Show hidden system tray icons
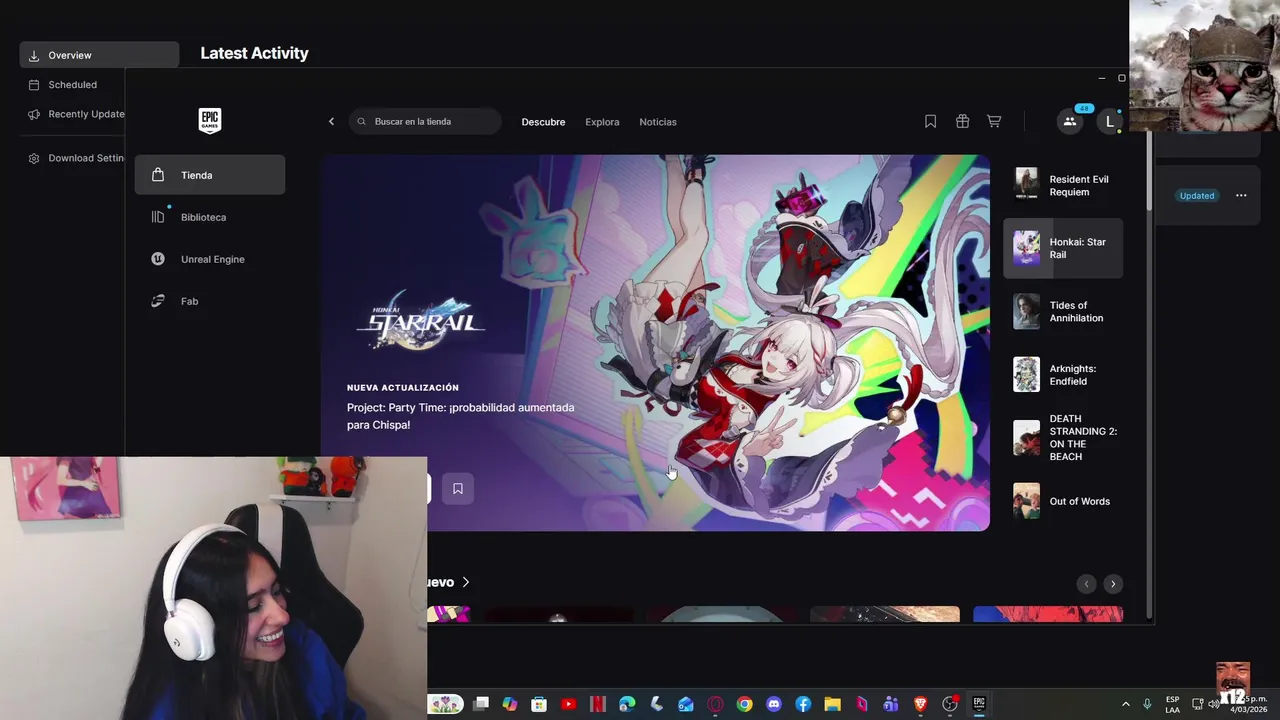This screenshot has width=1280, height=720. point(1125,704)
